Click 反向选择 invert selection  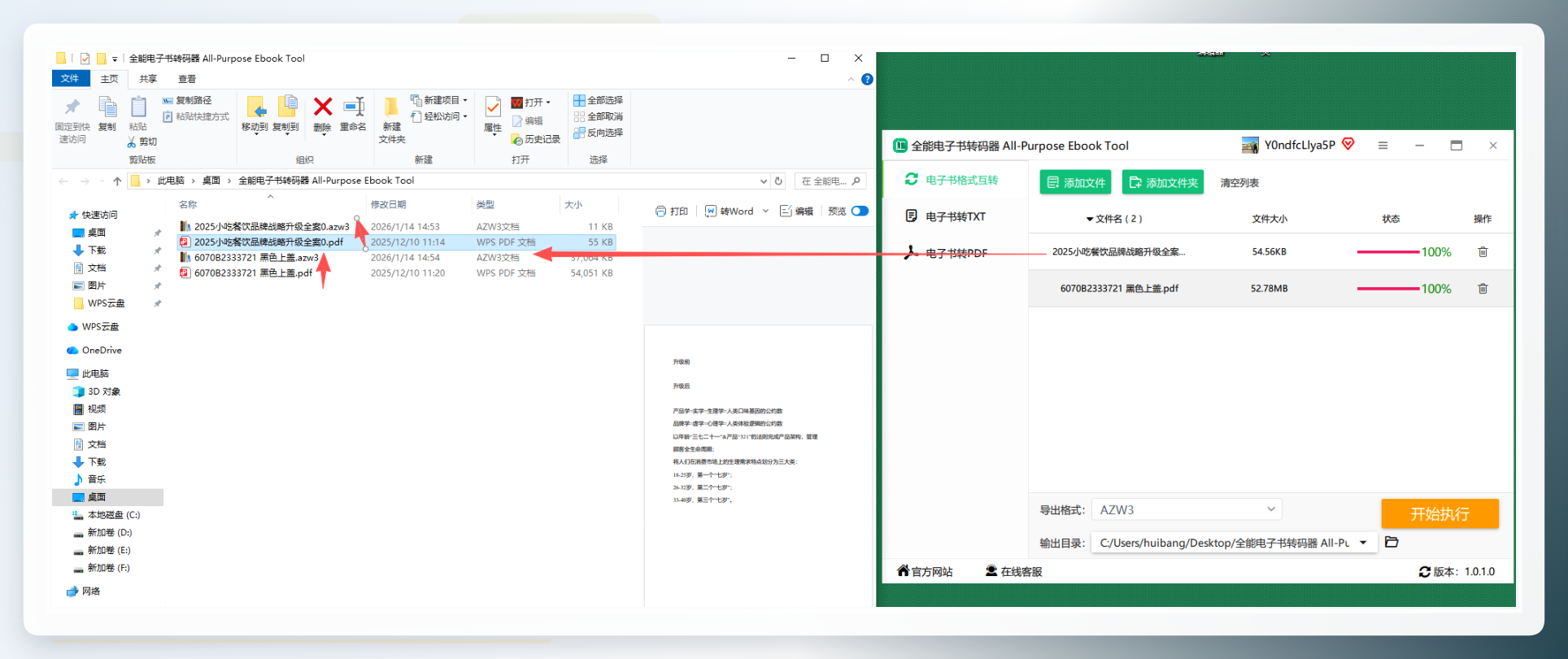point(599,133)
